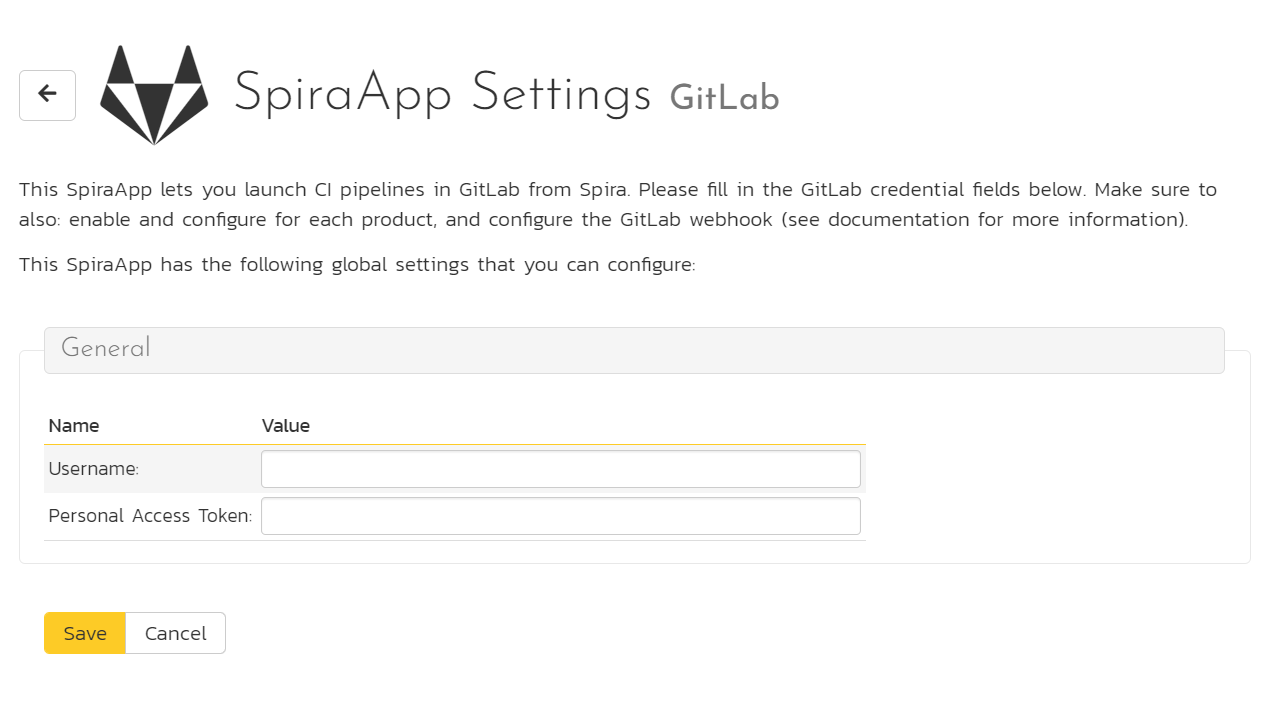Click inside the Username input field
Viewport: 1267px width, 720px height.
coord(561,469)
